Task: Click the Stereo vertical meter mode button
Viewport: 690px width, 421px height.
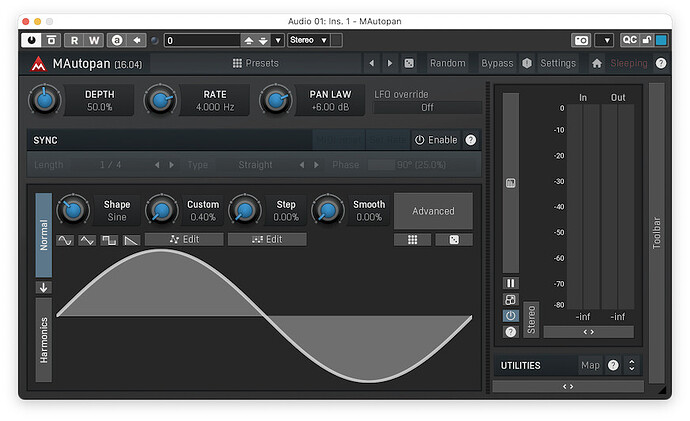Action: (531, 320)
